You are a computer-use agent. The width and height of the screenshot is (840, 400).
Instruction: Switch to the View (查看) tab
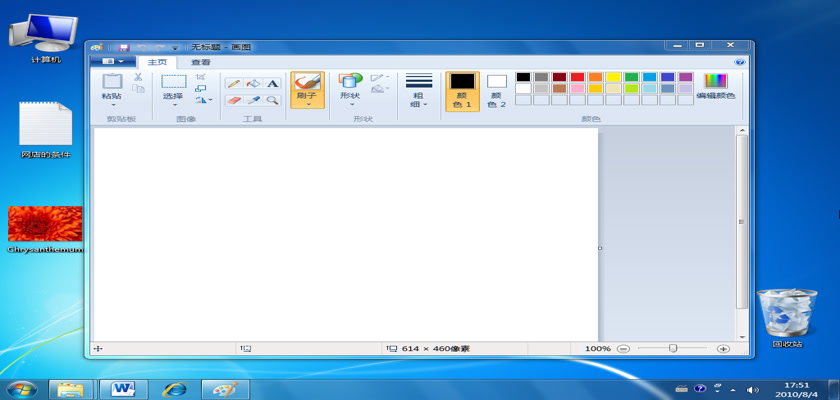coord(201,62)
